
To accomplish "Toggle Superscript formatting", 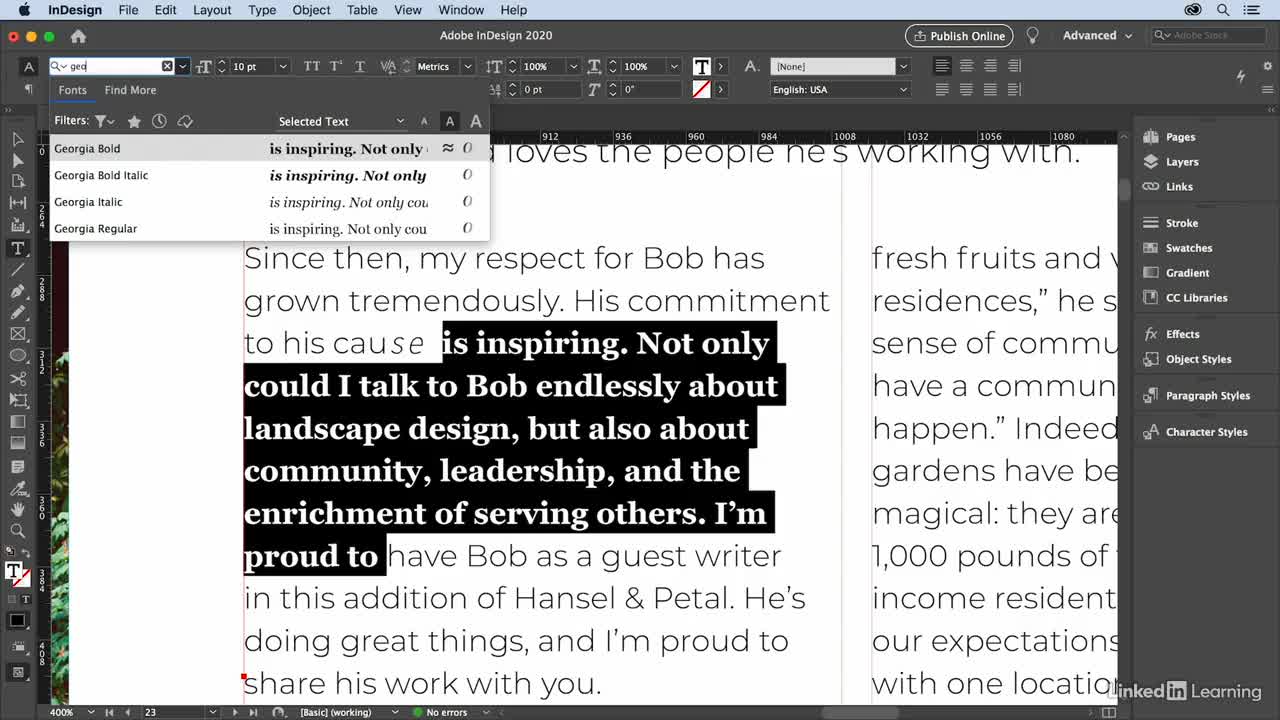I will 336,66.
